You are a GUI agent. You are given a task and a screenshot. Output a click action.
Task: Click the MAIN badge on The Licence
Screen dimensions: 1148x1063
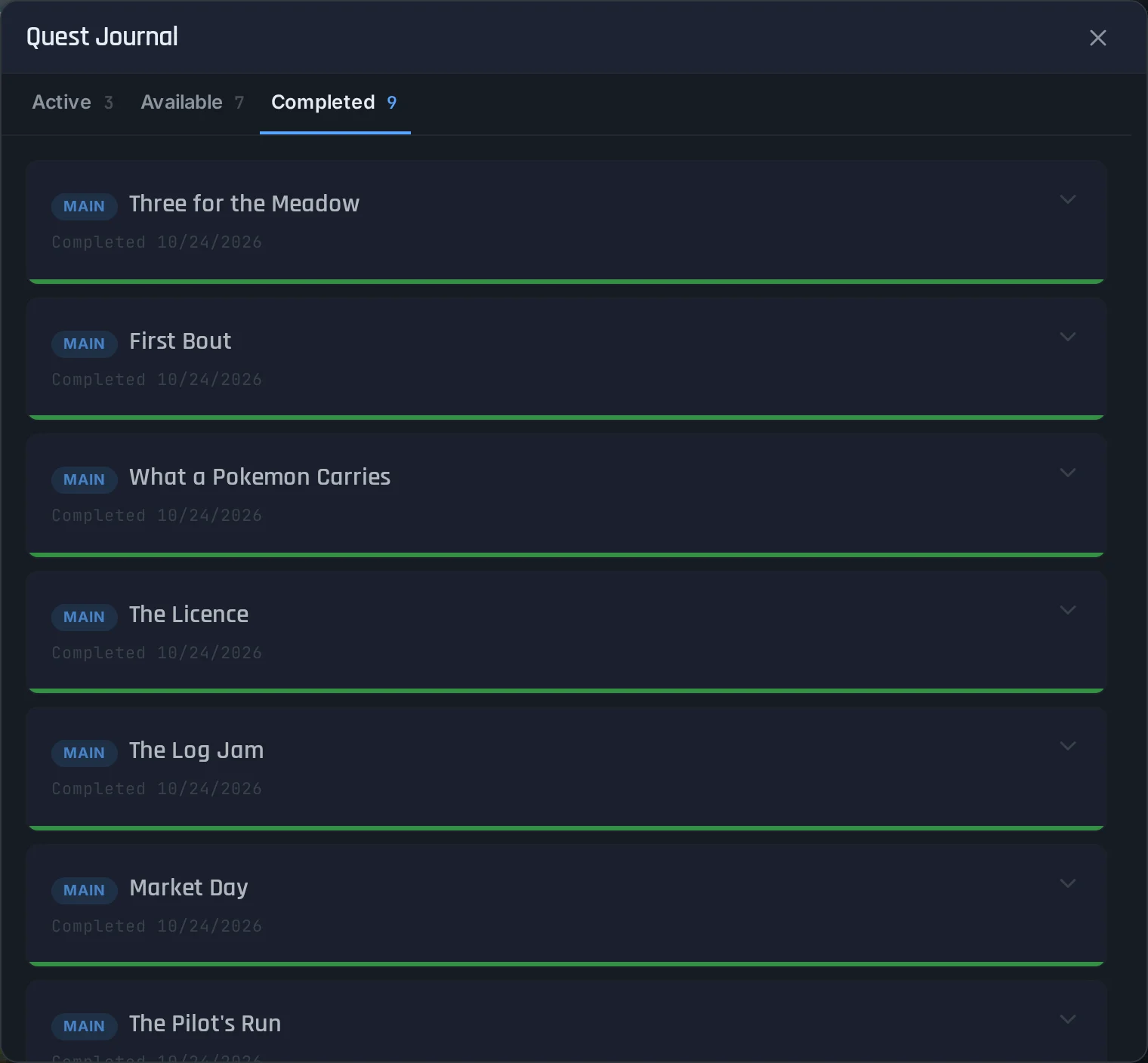point(84,617)
